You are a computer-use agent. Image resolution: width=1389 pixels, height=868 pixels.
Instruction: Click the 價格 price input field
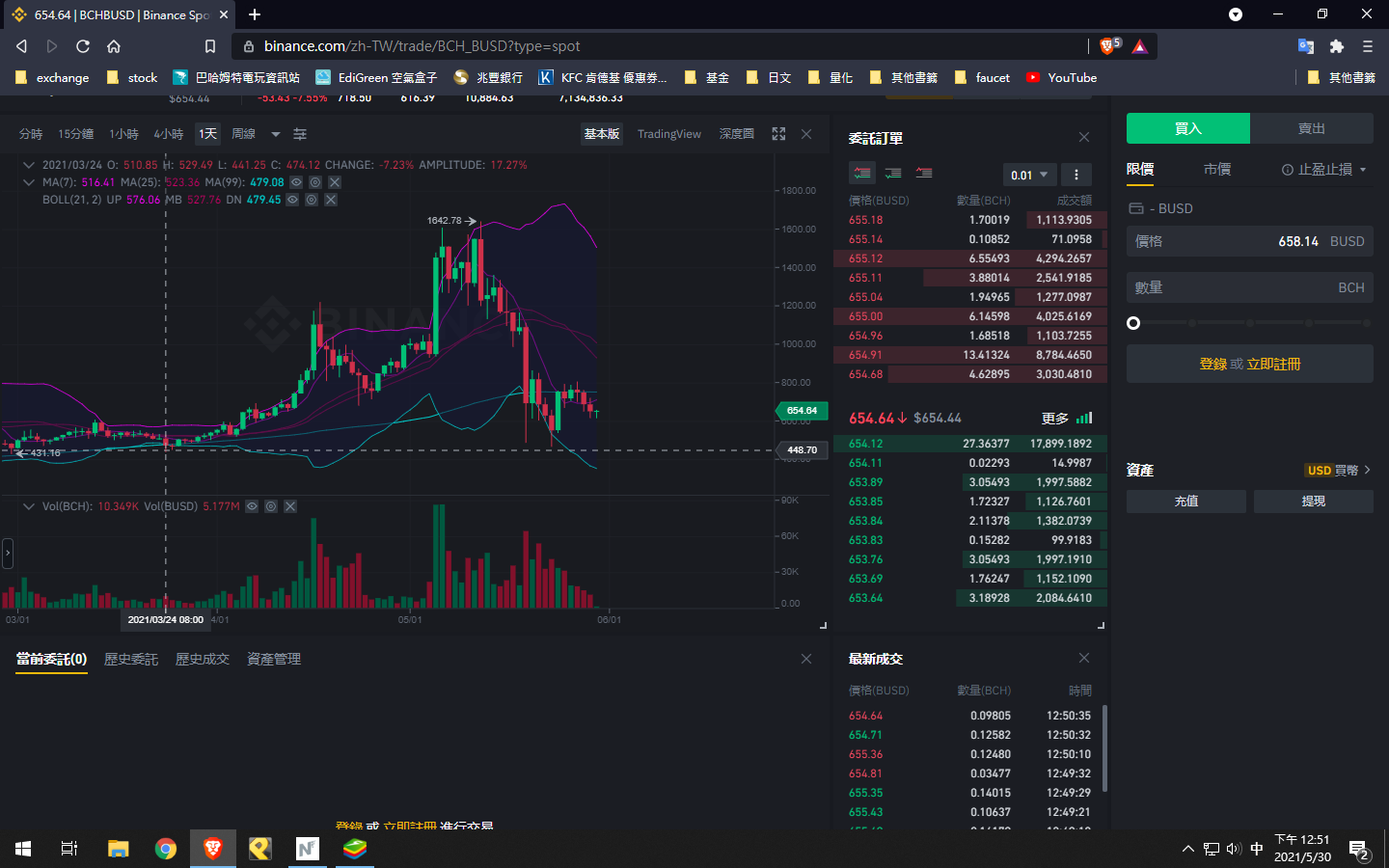click(1250, 241)
